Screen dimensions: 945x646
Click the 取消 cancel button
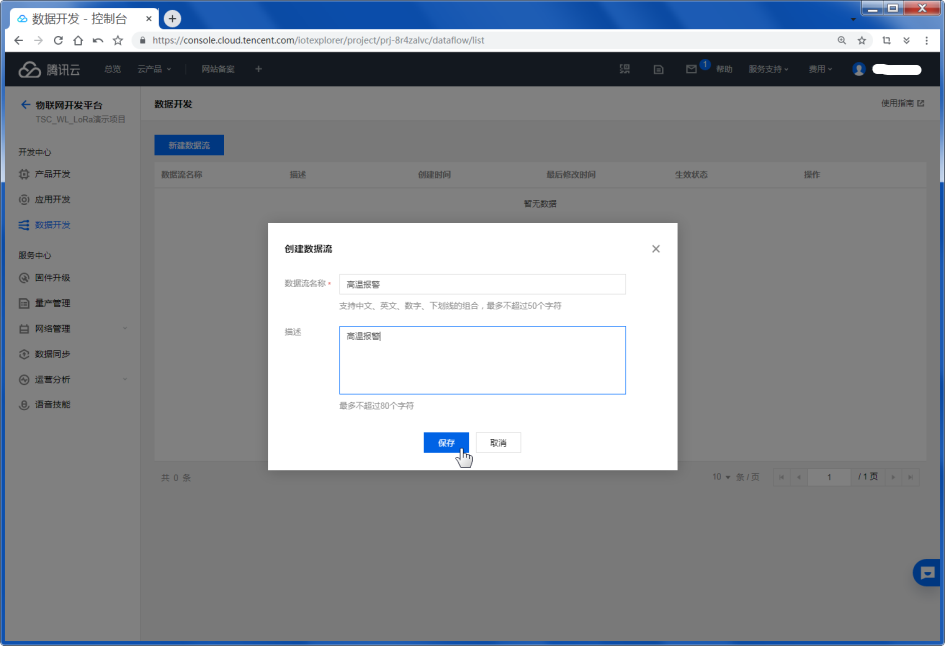click(x=498, y=442)
